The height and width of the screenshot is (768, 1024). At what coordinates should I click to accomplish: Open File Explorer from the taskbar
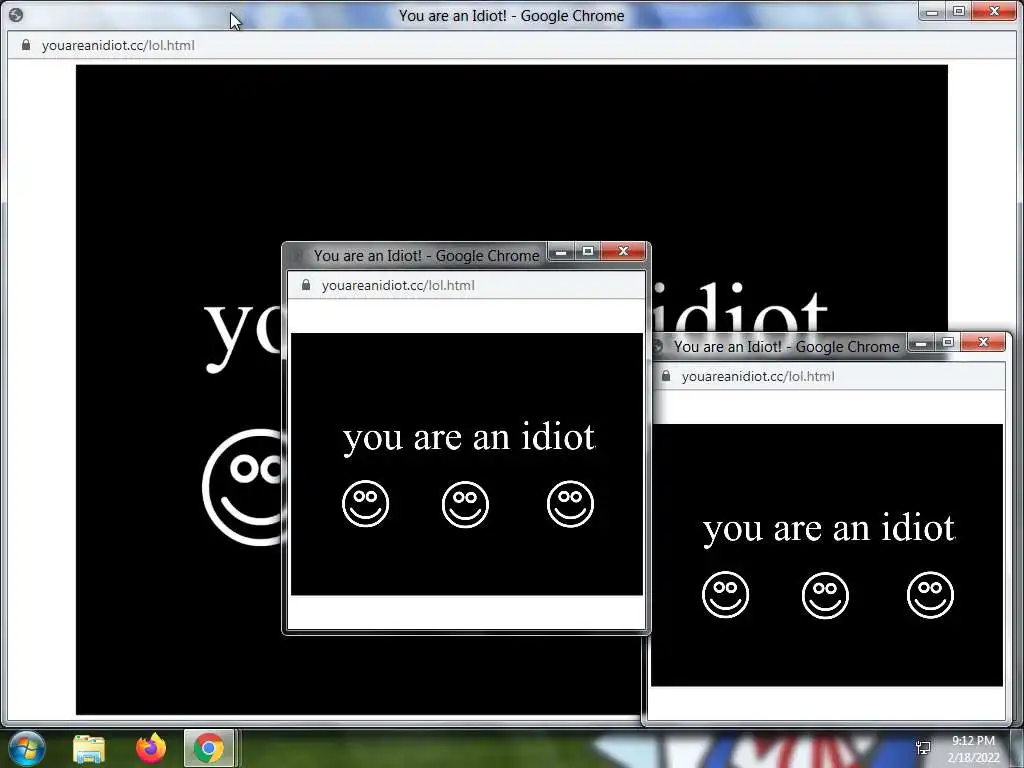[89, 749]
